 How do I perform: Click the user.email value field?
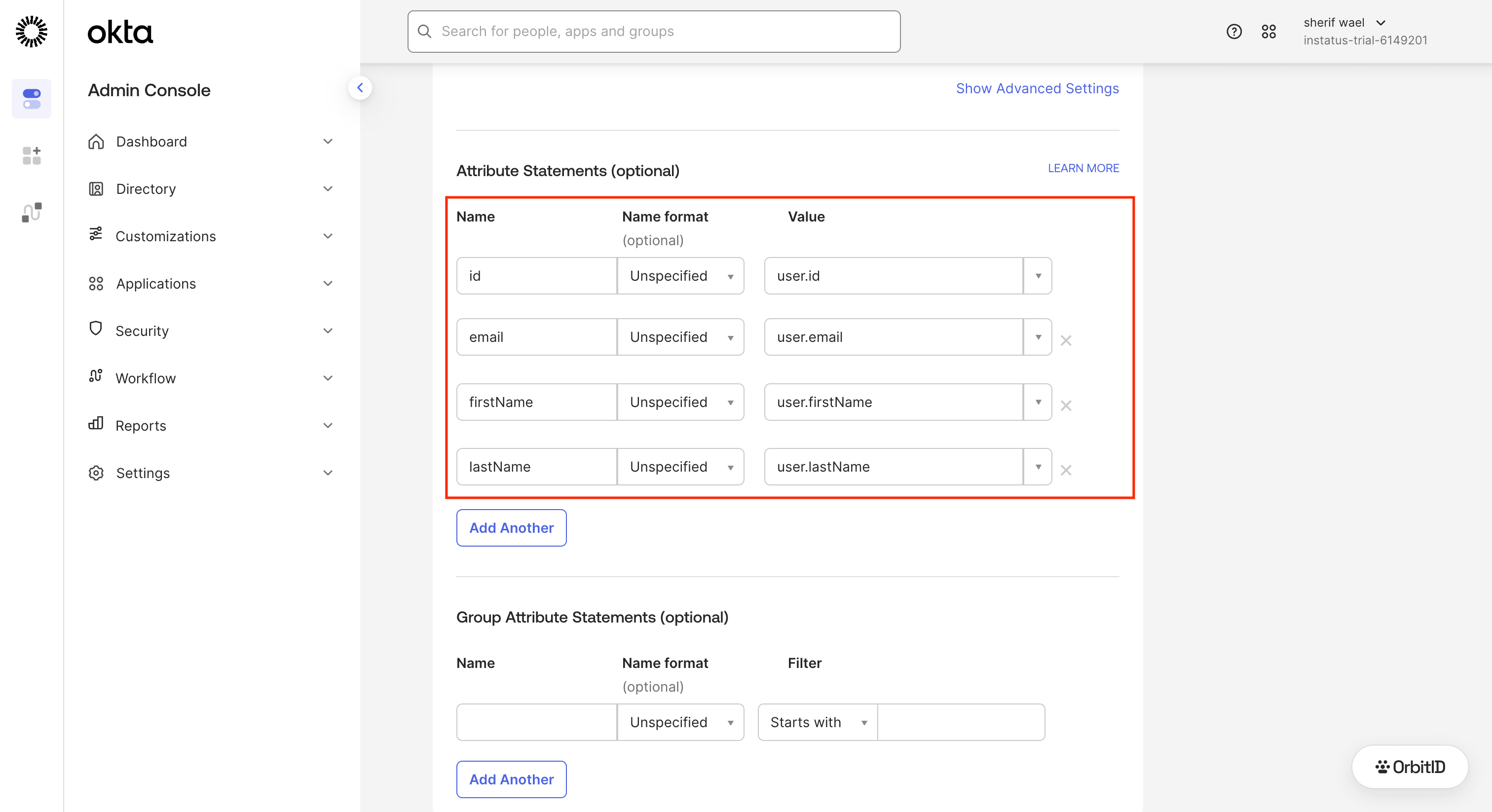click(894, 337)
